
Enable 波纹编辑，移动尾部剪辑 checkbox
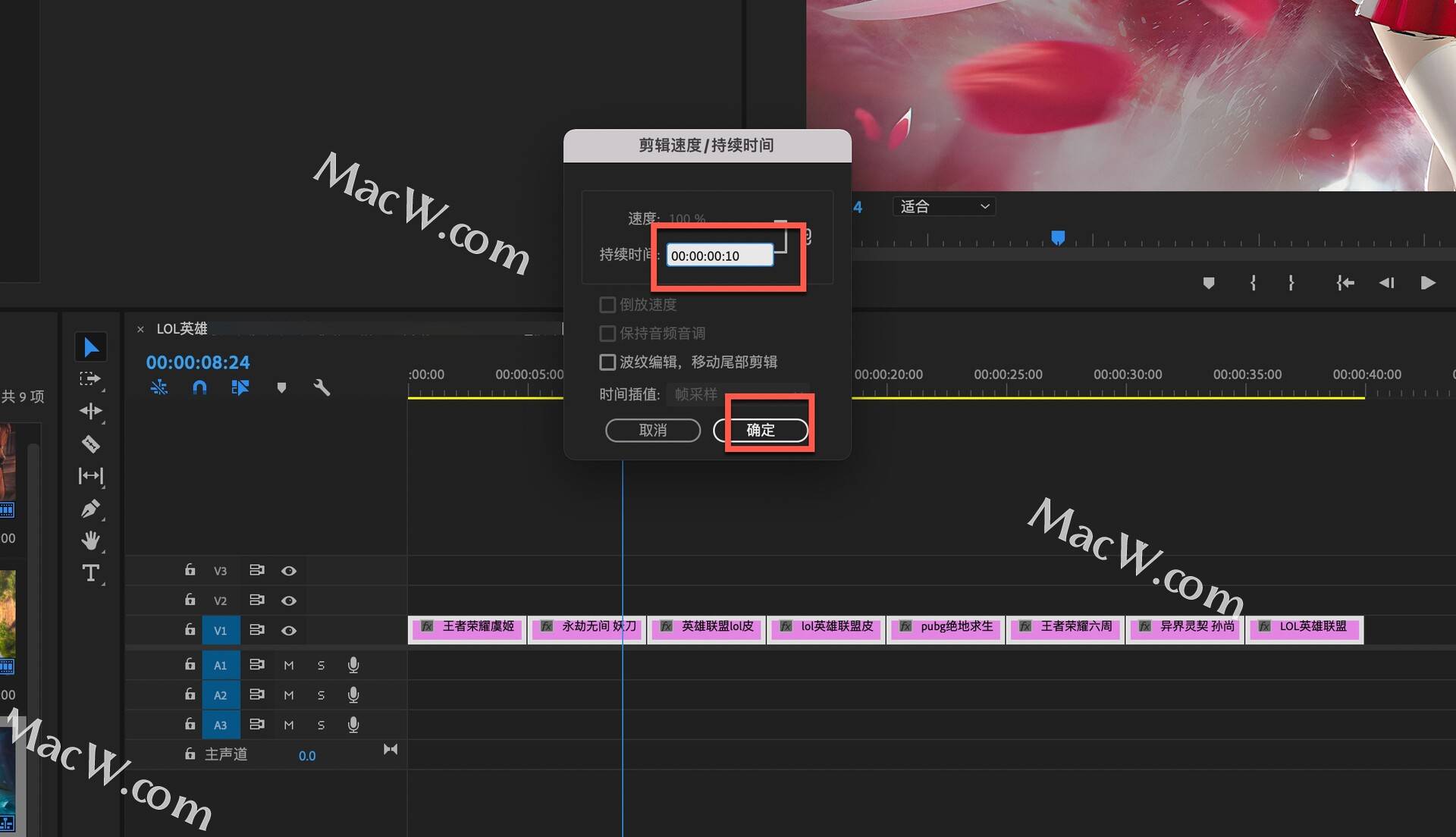tap(607, 362)
